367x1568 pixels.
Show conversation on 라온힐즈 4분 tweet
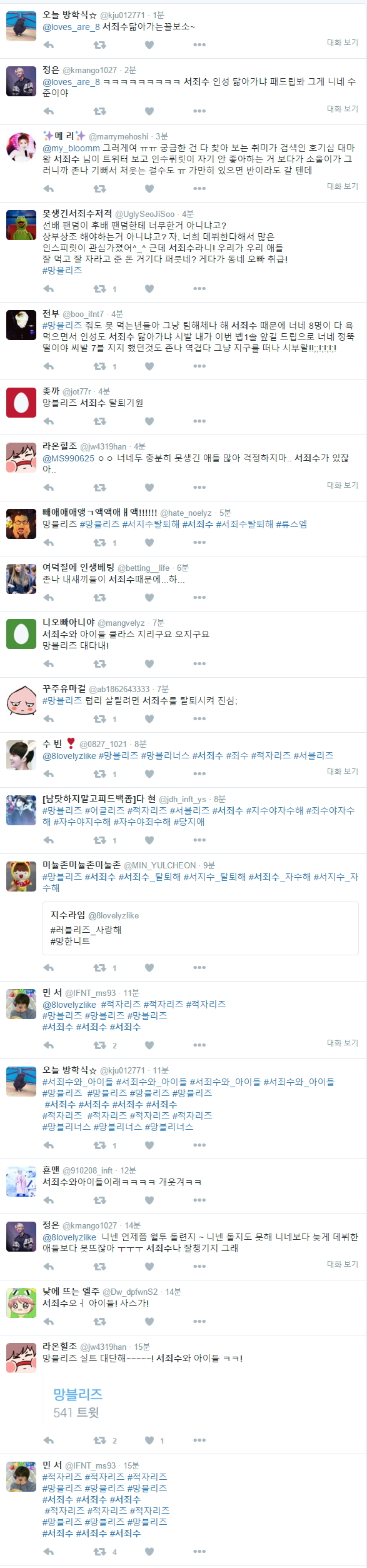click(x=343, y=485)
